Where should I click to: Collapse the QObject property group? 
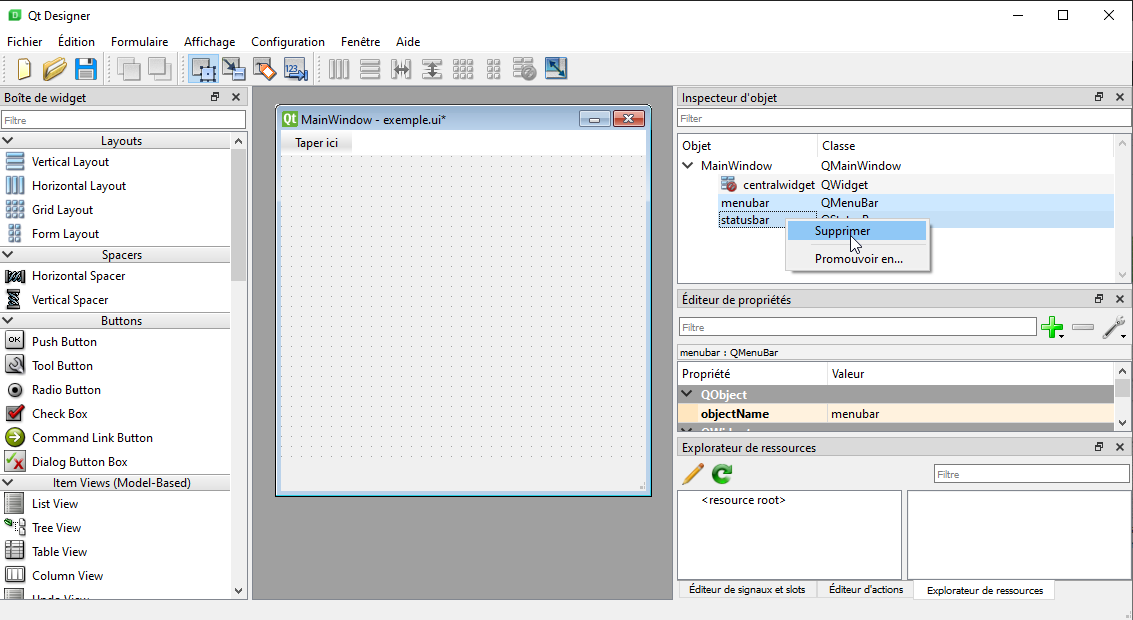[x=687, y=394]
